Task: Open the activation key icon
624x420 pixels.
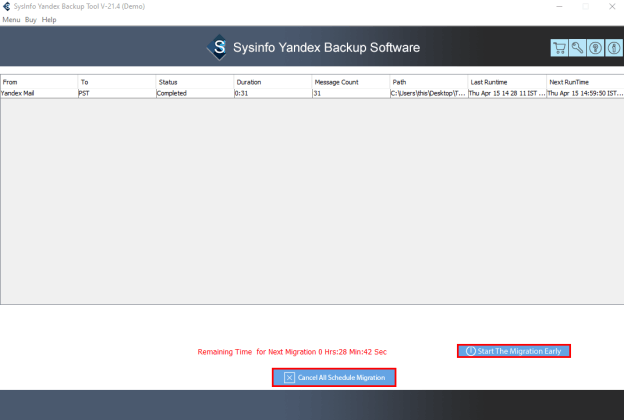Action: [577, 48]
